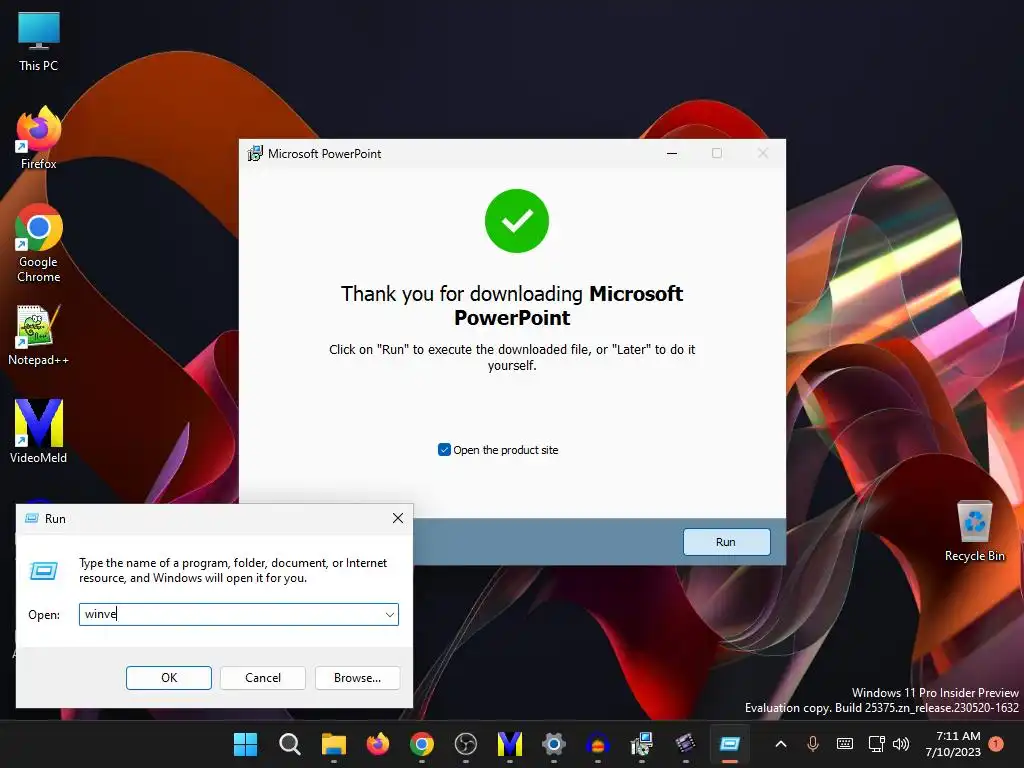Select the Run dialog taskbar icon
The height and width of the screenshot is (768, 1024).
tap(729, 744)
